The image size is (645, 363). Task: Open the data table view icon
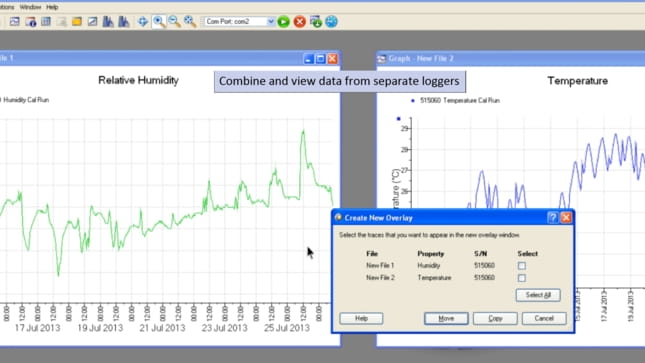pyautogui.click(x=46, y=21)
